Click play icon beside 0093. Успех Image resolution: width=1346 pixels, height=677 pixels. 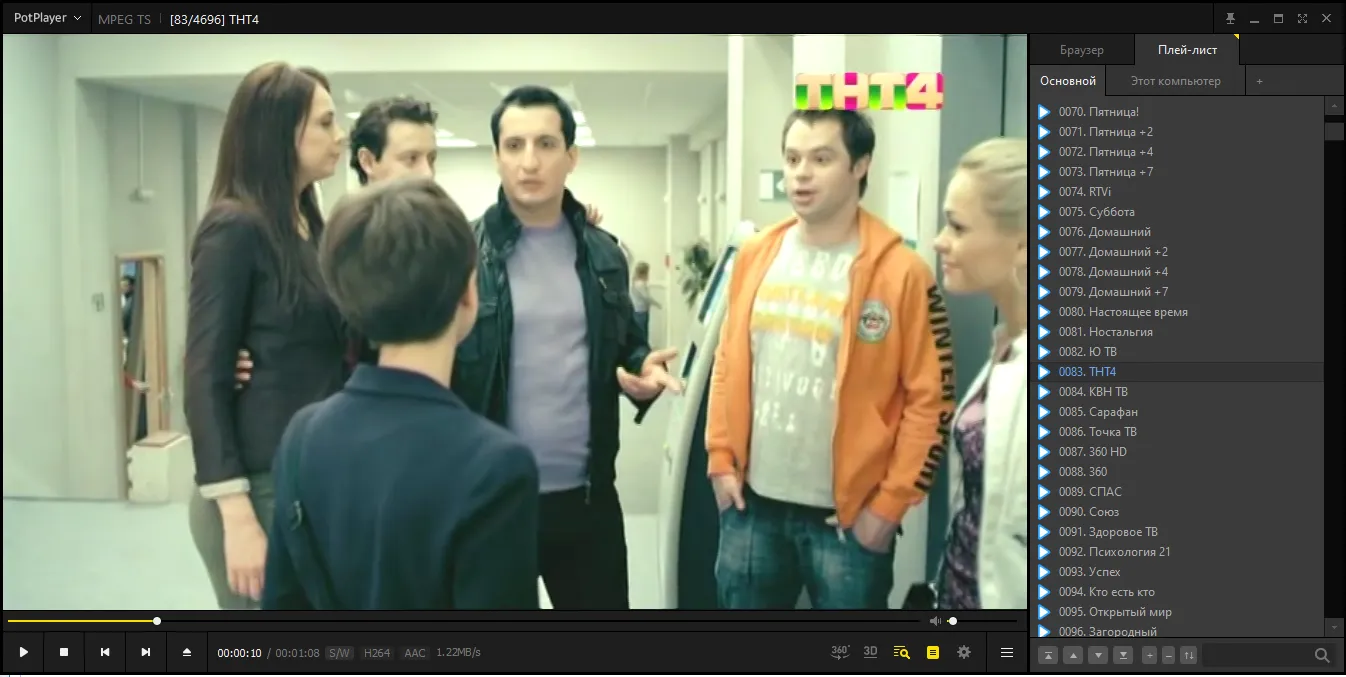click(x=1044, y=572)
